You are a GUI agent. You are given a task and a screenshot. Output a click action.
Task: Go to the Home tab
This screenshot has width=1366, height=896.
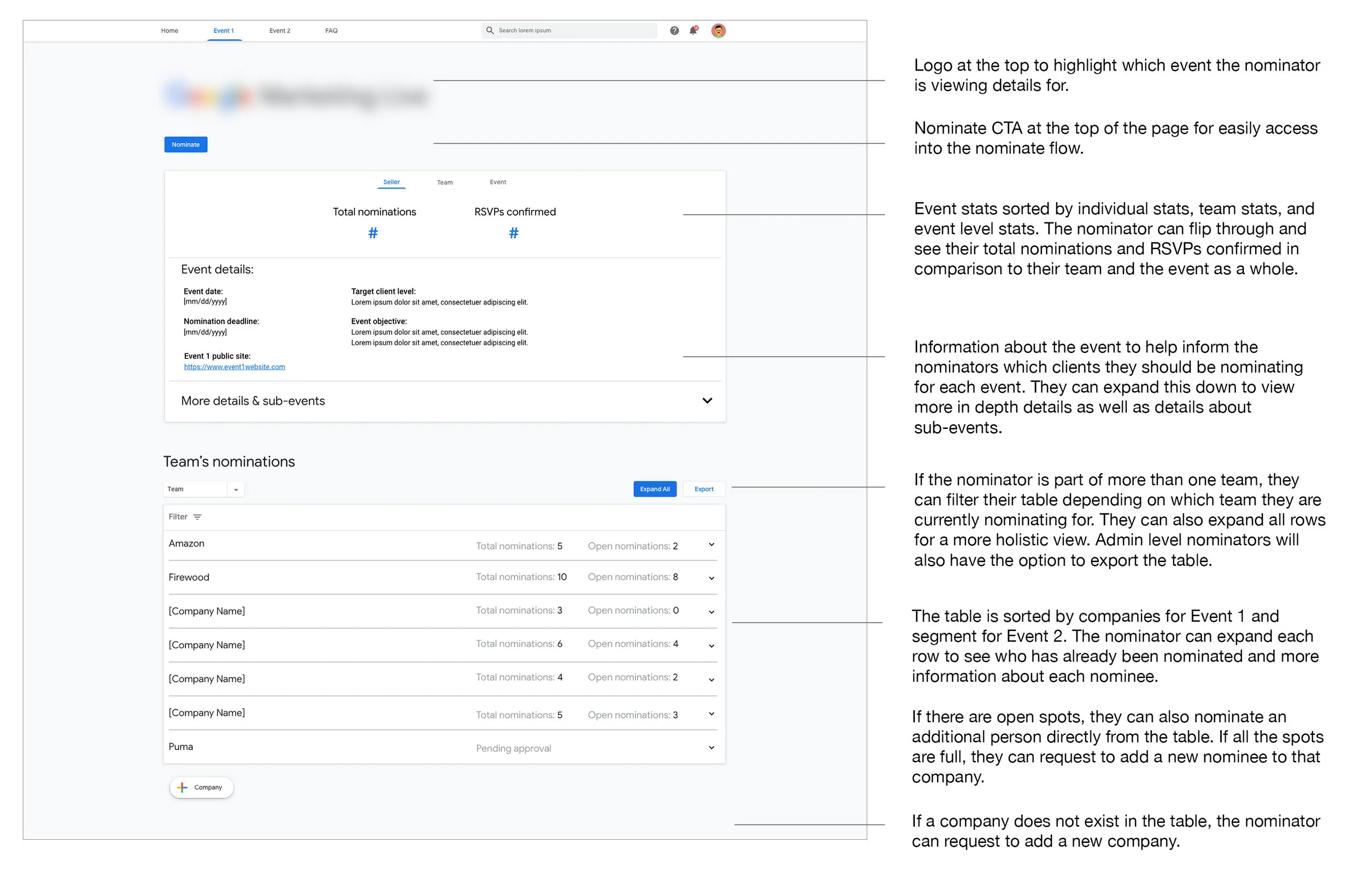click(x=169, y=31)
